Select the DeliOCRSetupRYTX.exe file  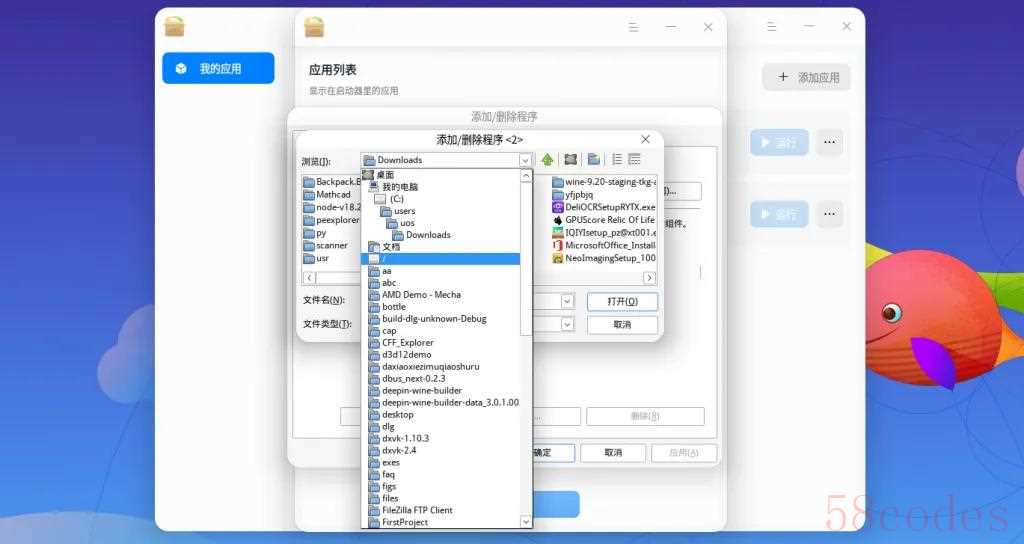(x=609, y=207)
